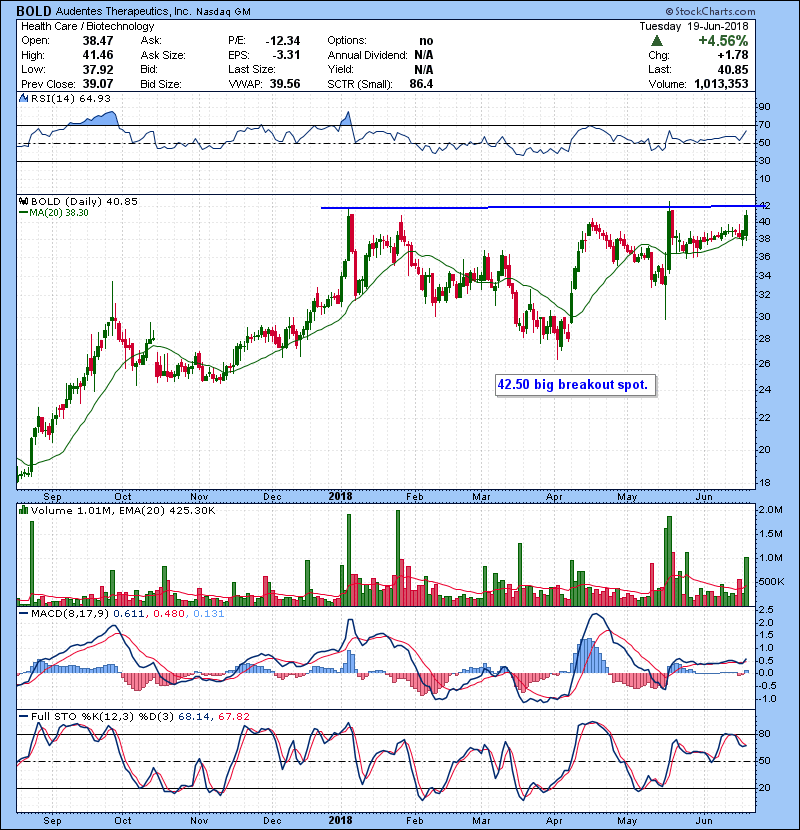800x830 pixels.
Task: Click the Jun label on the bottom axis
Action: tap(704, 820)
